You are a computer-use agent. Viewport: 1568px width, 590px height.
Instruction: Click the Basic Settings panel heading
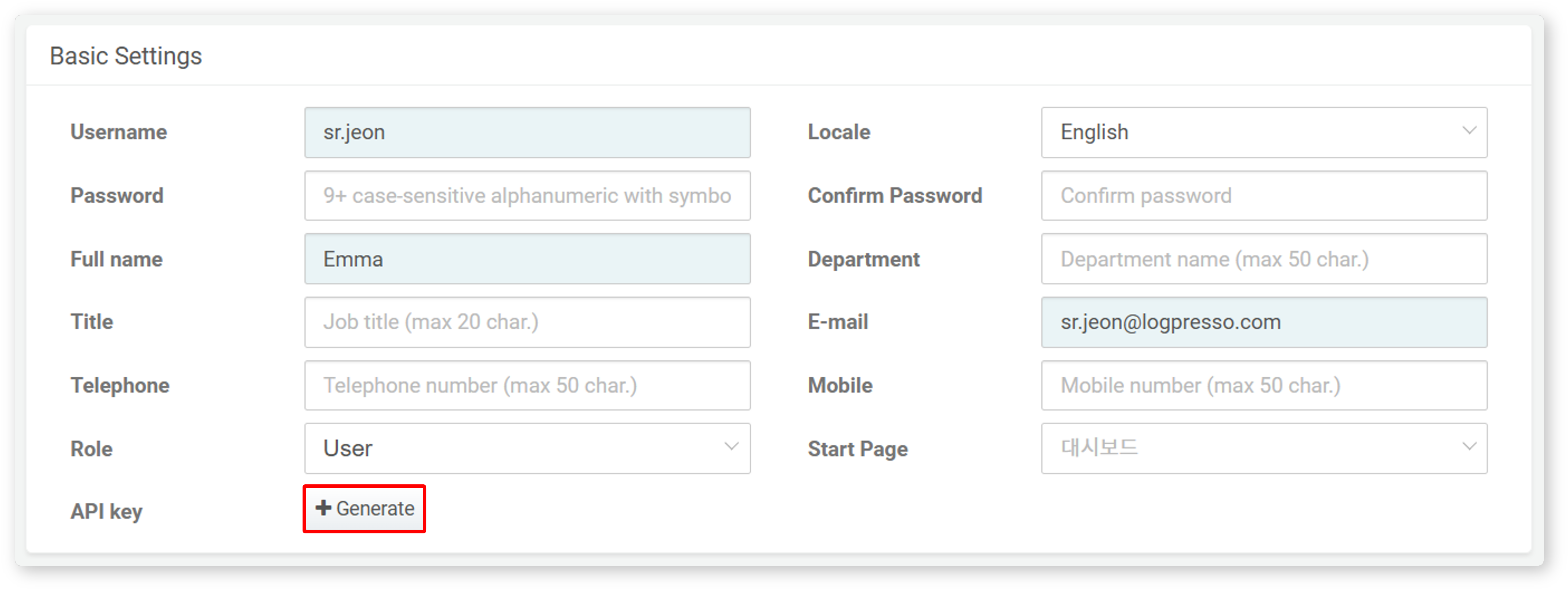[x=125, y=56]
